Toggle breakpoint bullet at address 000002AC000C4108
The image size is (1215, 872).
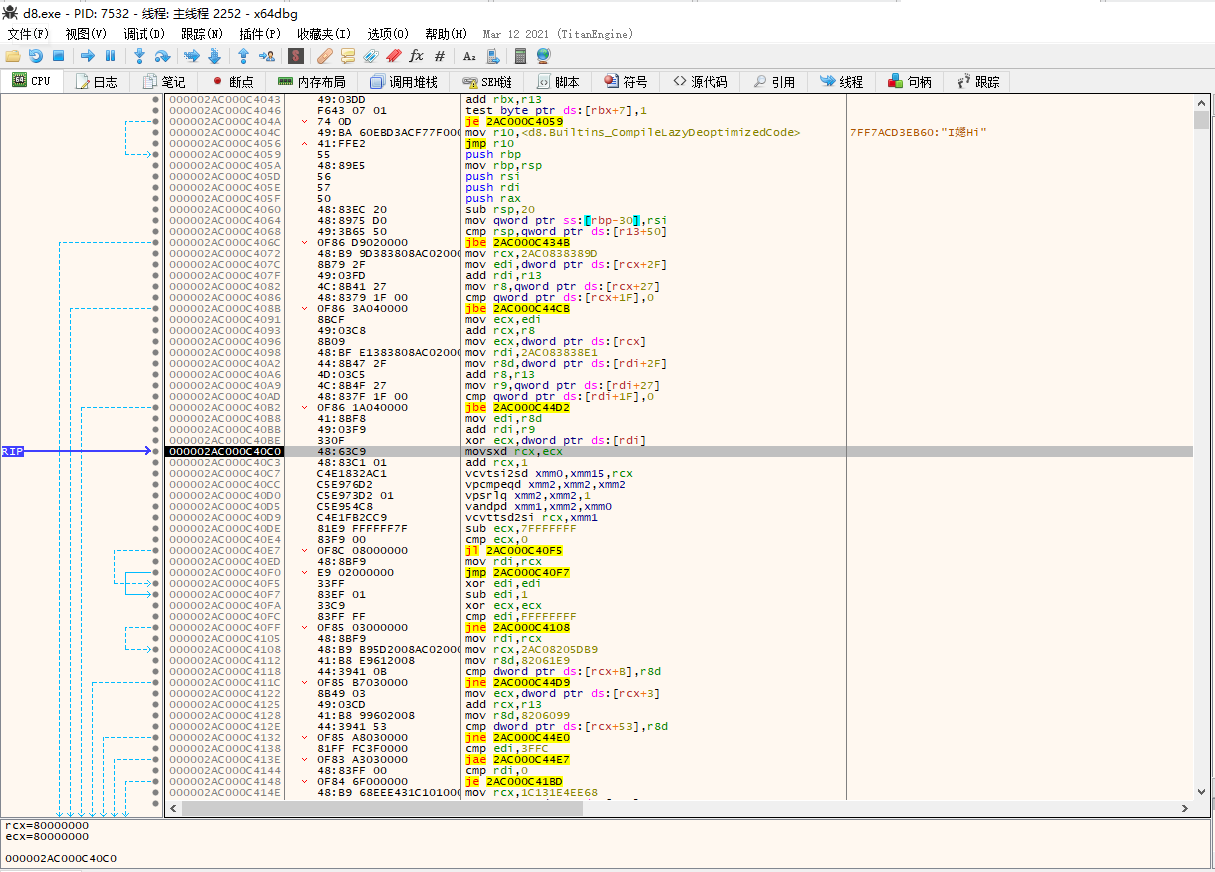[x=155, y=650]
